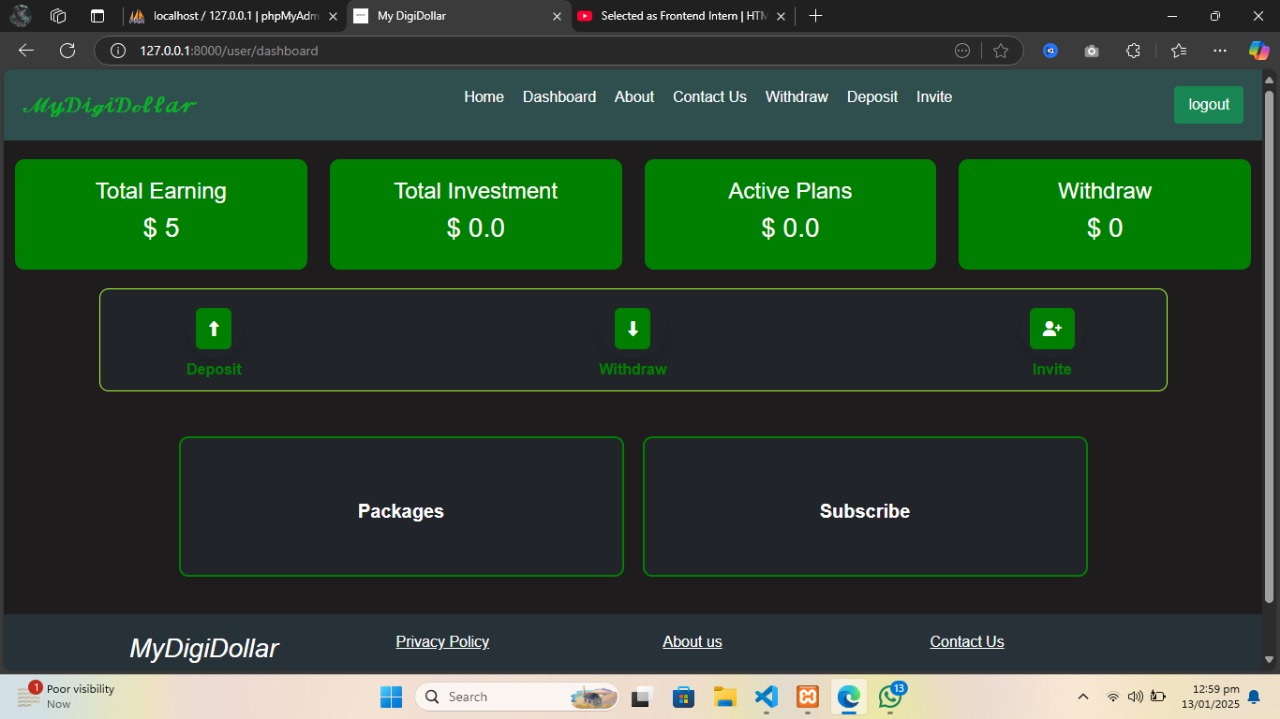The height and width of the screenshot is (719, 1280).
Task: Open Dashboard in navigation bar
Action: pyautogui.click(x=559, y=97)
